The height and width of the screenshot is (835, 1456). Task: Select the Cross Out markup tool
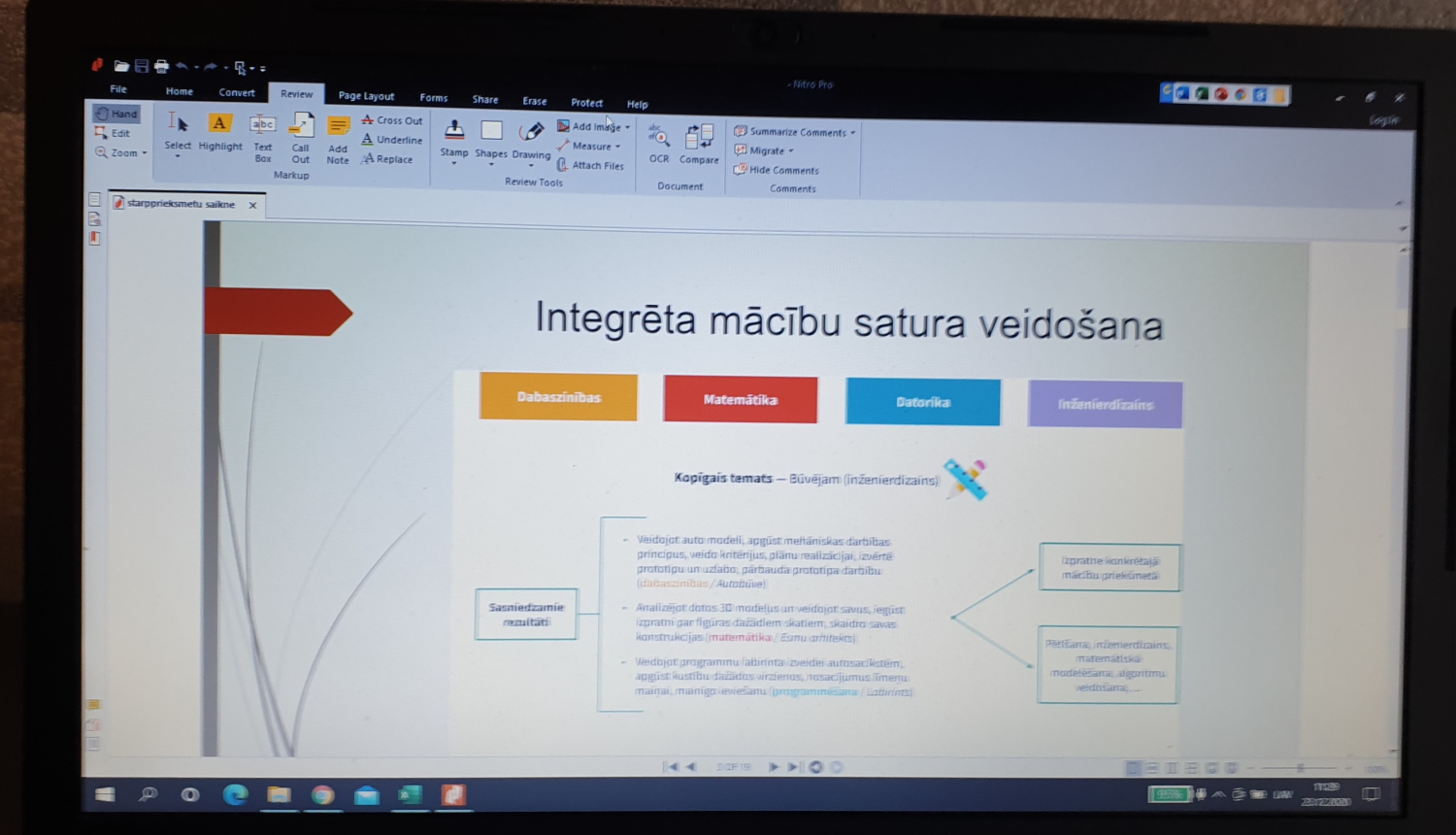pos(392,119)
